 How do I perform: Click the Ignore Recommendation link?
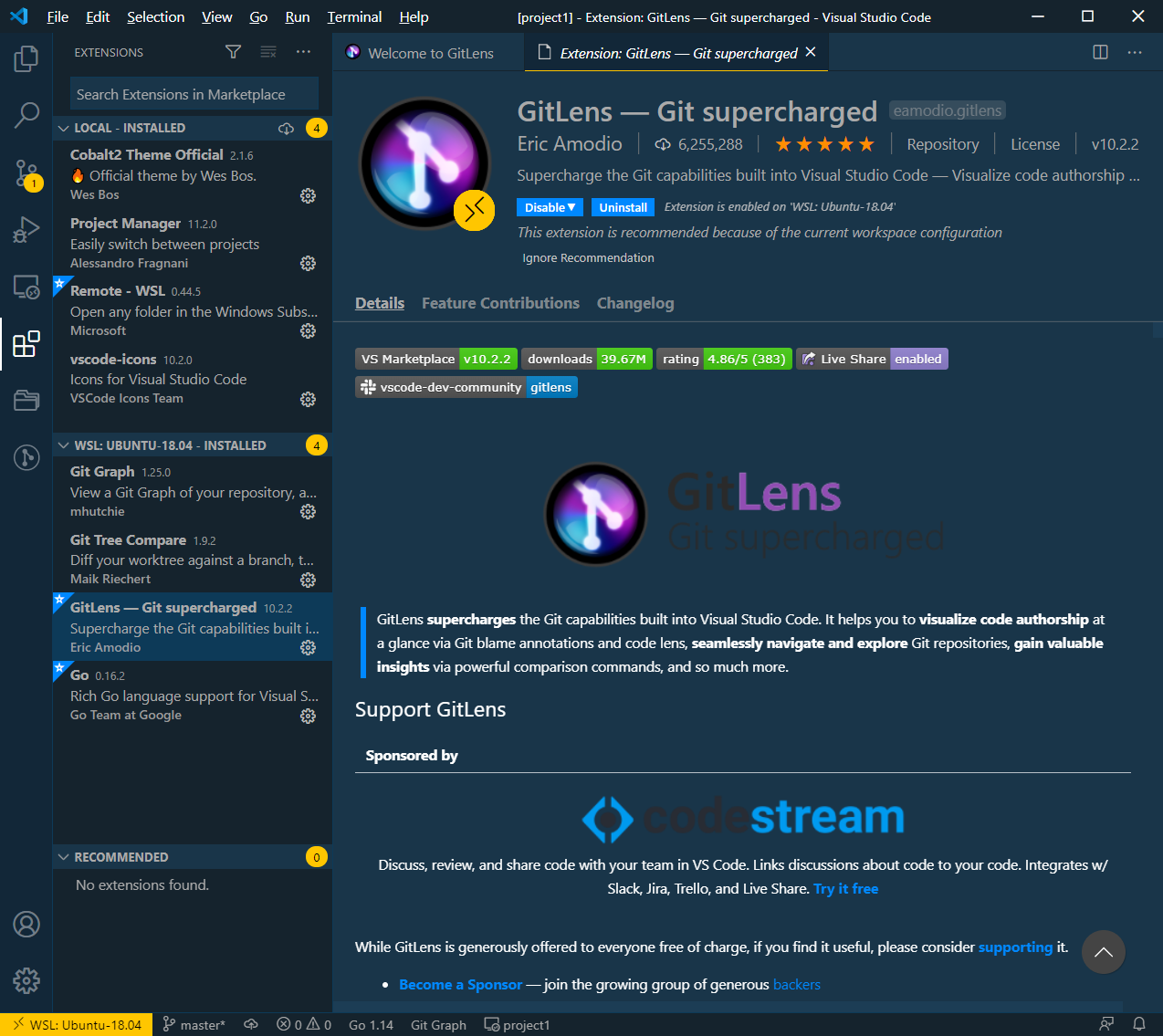click(588, 257)
